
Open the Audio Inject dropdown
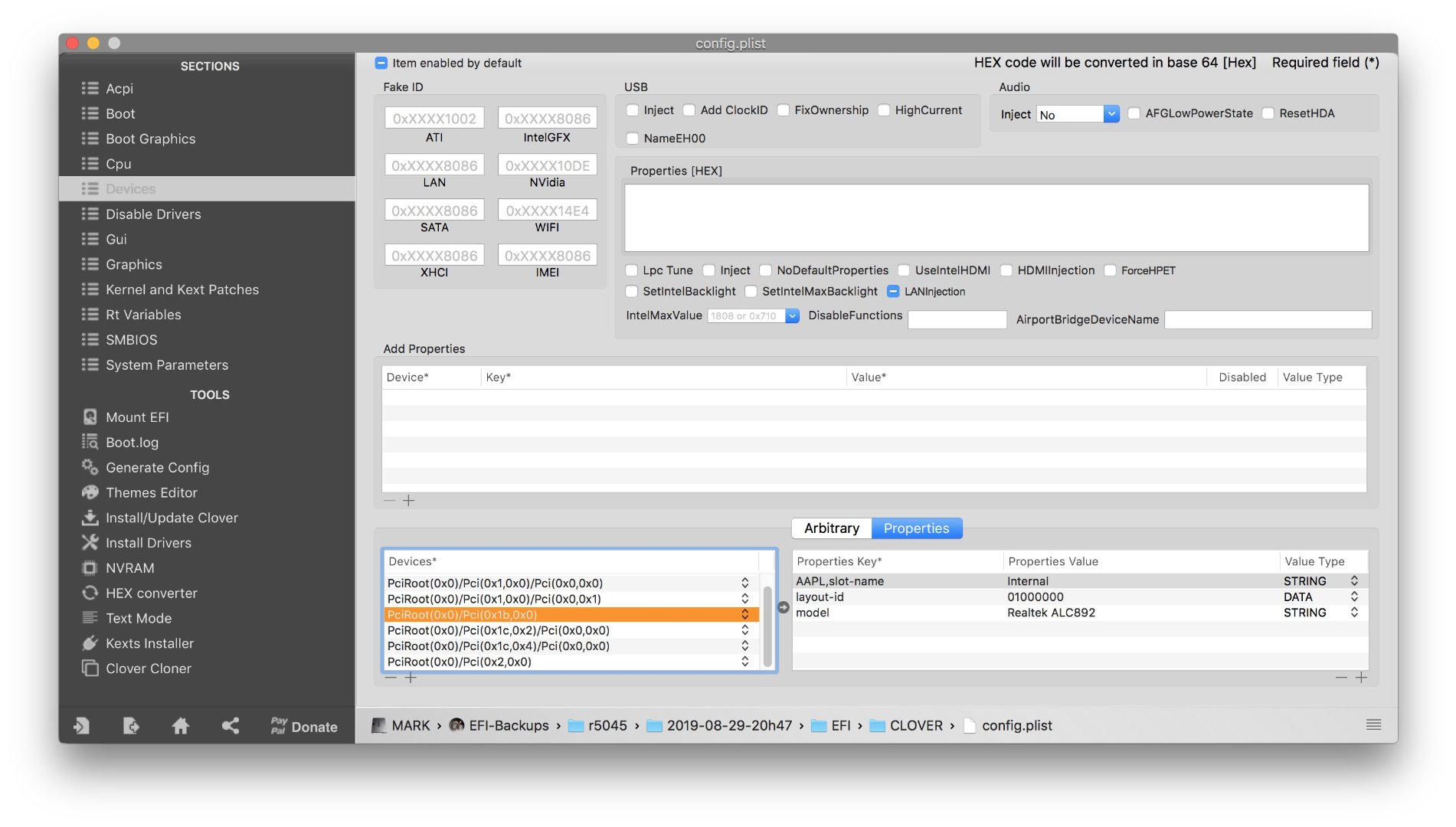pyautogui.click(x=1111, y=114)
